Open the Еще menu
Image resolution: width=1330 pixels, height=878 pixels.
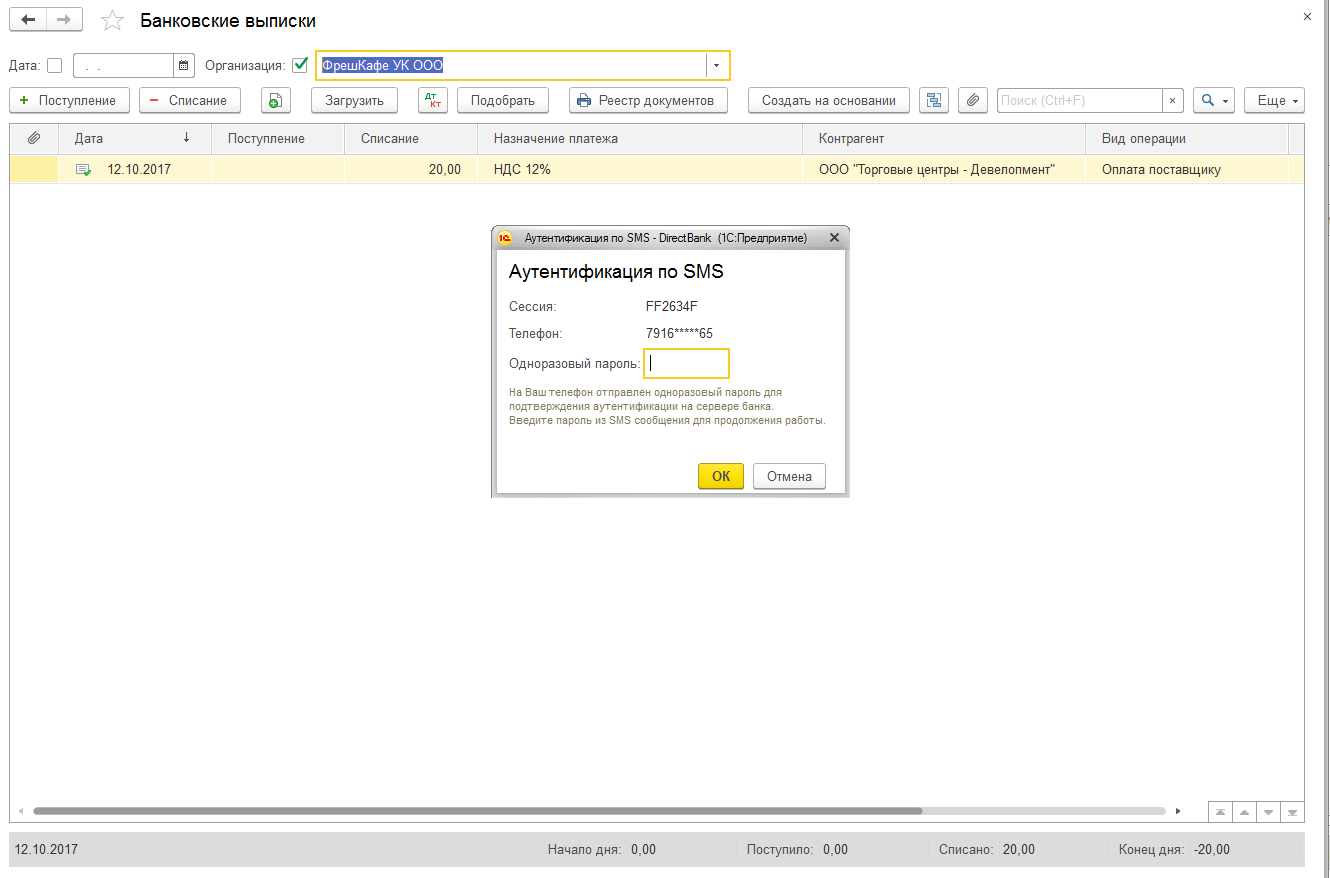1274,100
